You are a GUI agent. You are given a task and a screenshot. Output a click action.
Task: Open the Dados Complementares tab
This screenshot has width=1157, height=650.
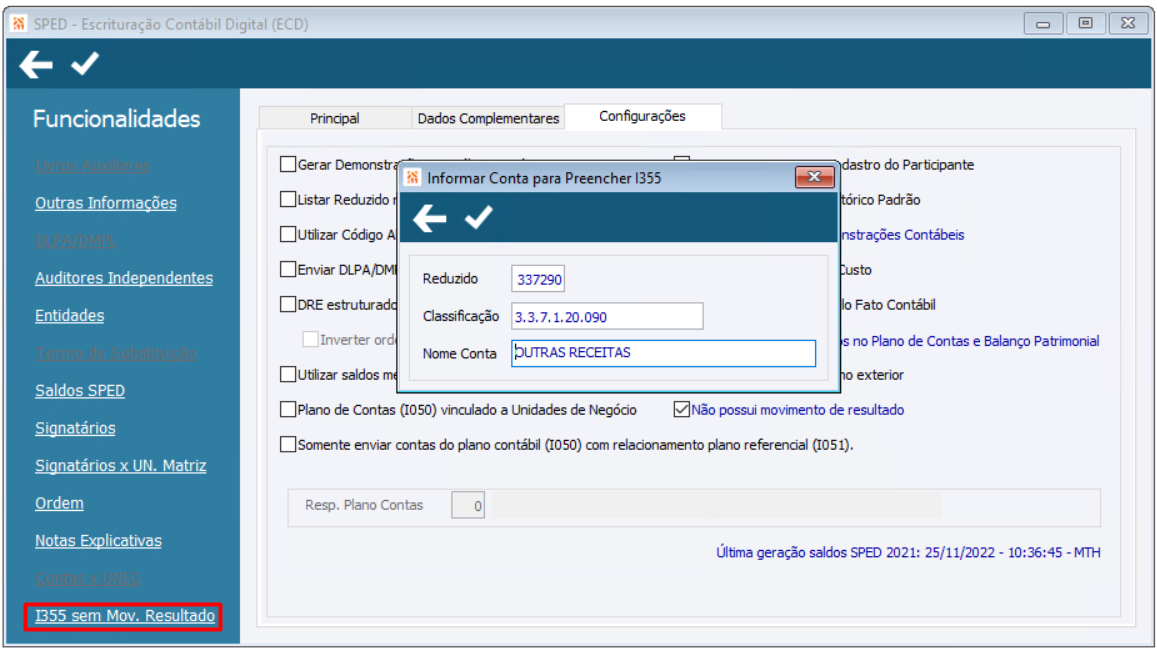click(x=488, y=118)
